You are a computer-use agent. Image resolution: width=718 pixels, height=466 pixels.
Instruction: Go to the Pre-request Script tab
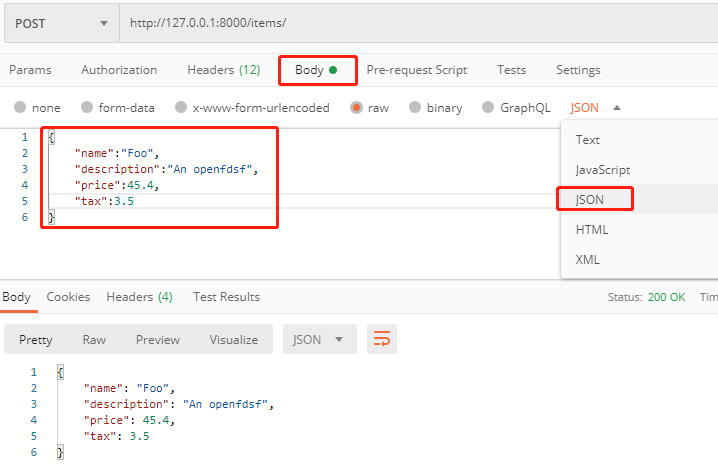(x=417, y=70)
